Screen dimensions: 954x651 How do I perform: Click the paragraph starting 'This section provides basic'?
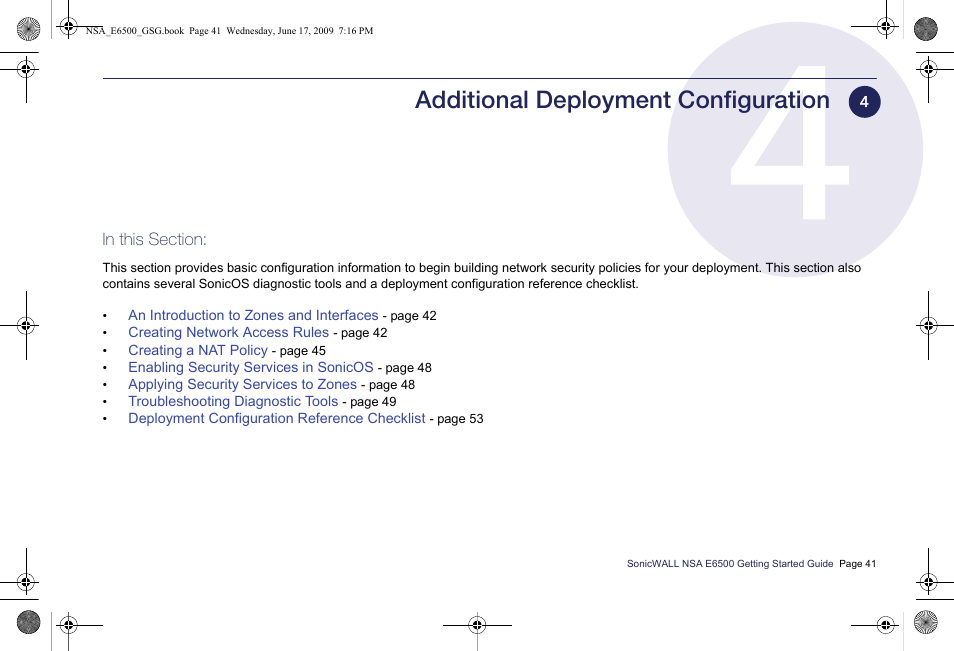(481, 276)
